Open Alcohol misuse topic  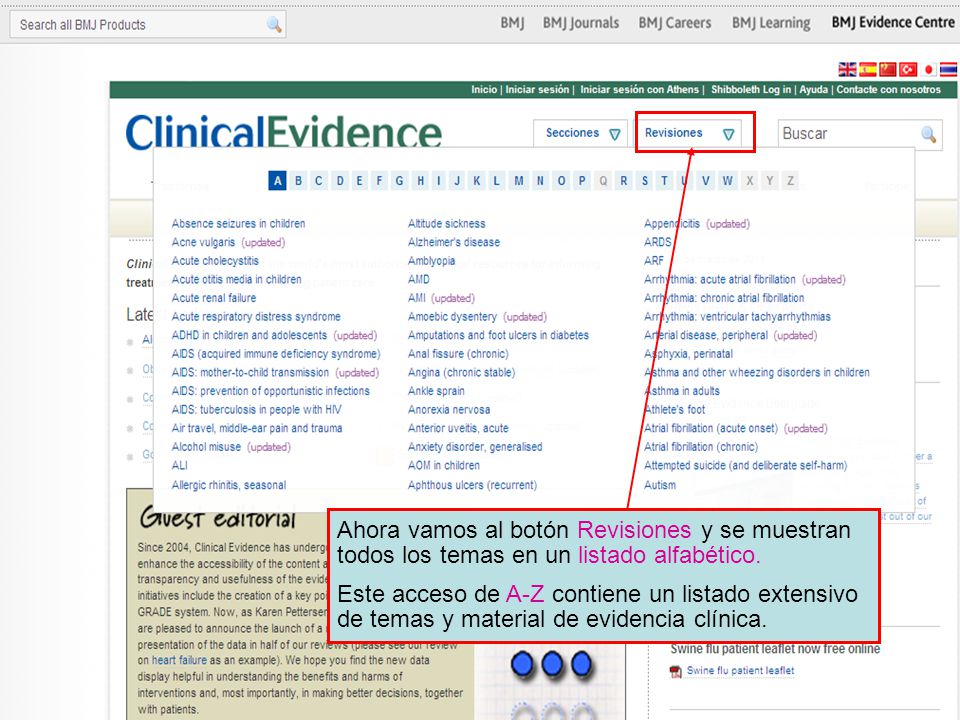click(x=206, y=447)
